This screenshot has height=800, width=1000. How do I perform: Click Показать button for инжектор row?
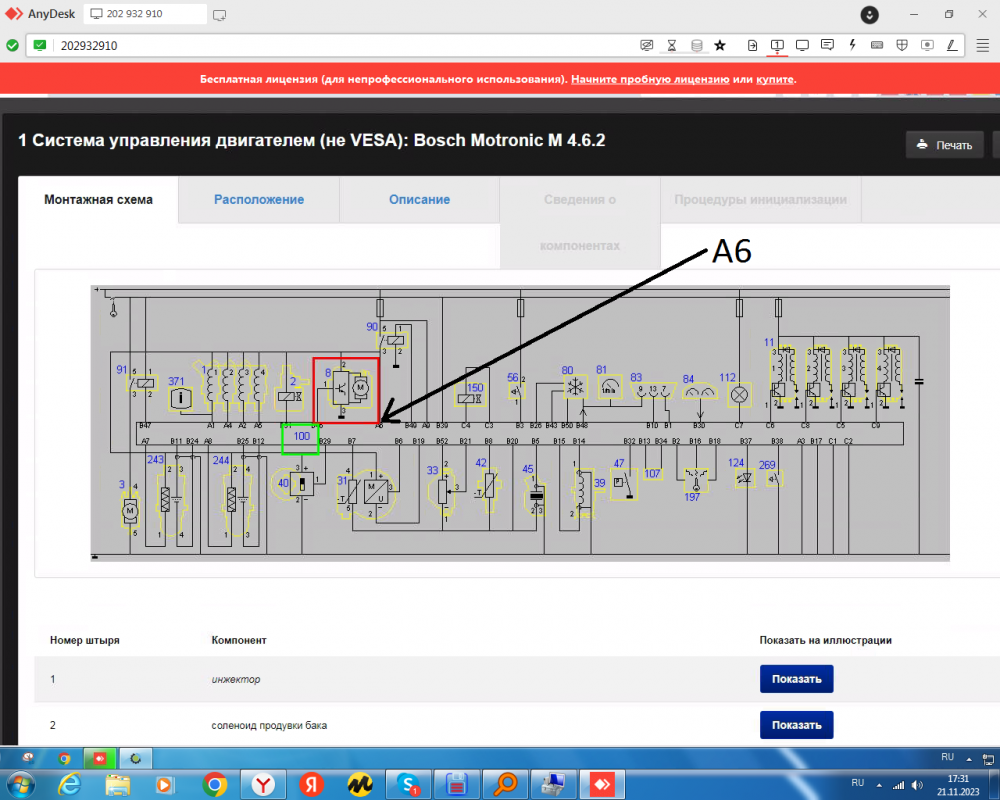click(x=796, y=679)
